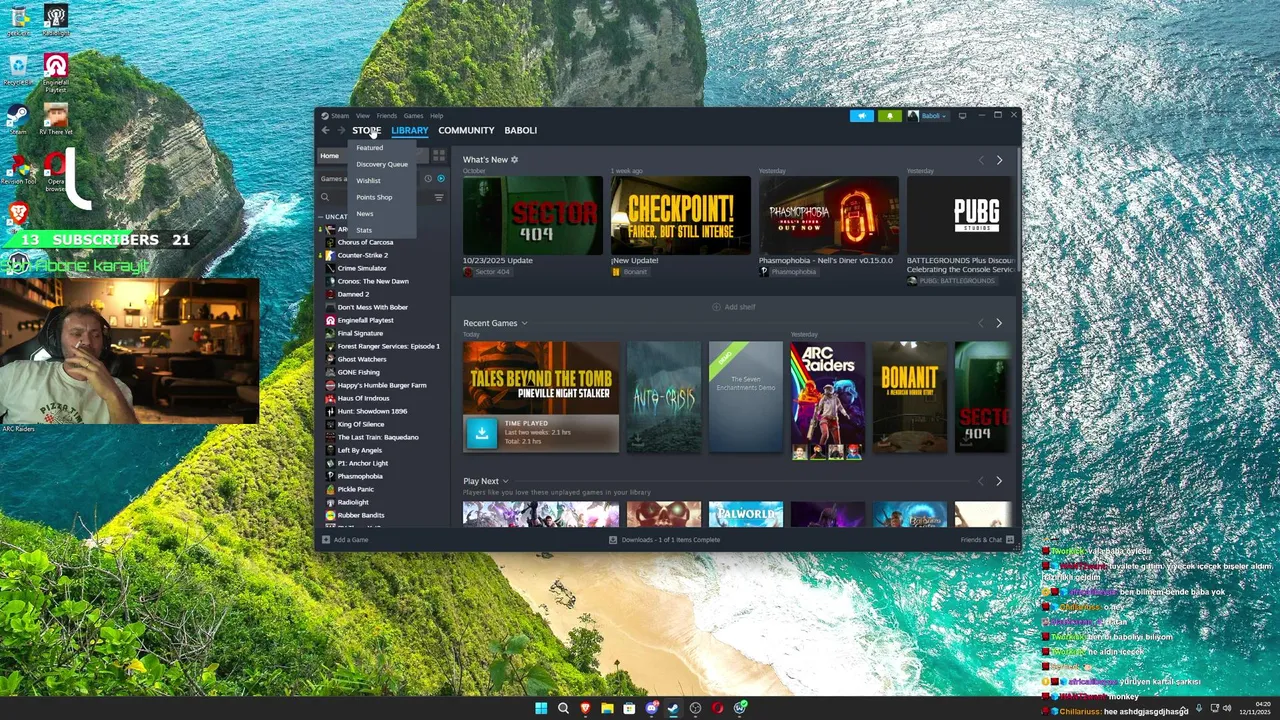This screenshot has height=720, width=1280.
Task: Open Brave browser from taskbar
Action: pos(585,708)
